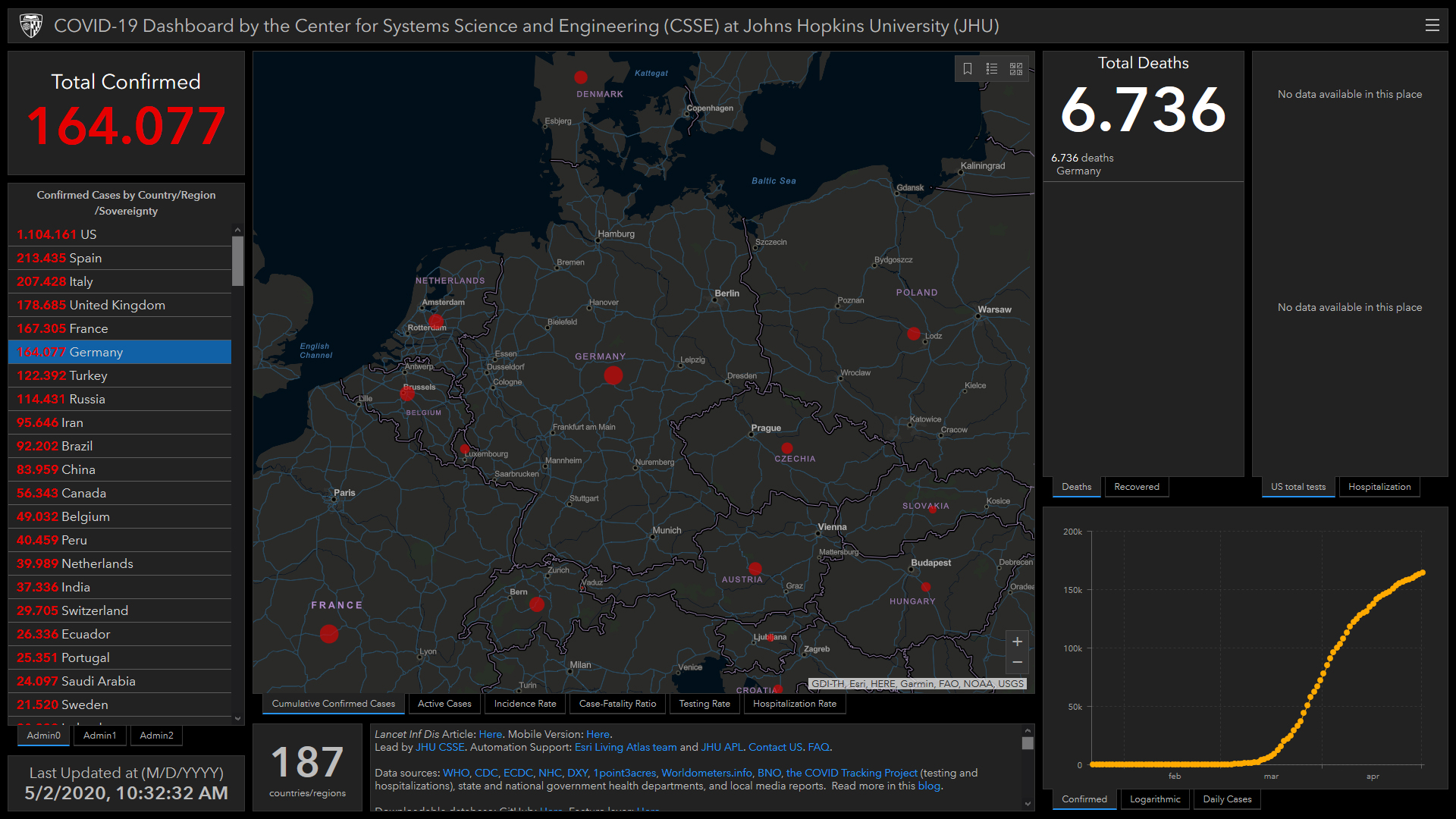The image size is (1456, 819).
Task: Click the red case circle near Rotterdam
Action: point(436,322)
